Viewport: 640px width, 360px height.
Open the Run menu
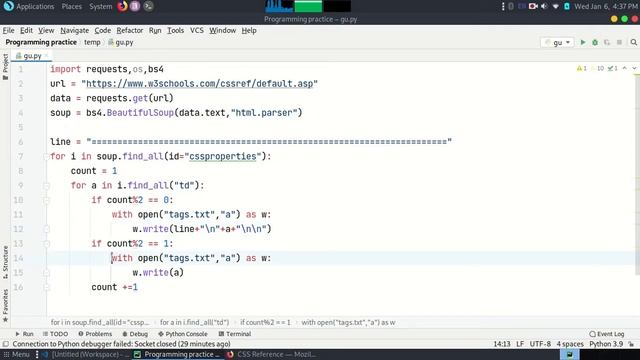point(155,31)
